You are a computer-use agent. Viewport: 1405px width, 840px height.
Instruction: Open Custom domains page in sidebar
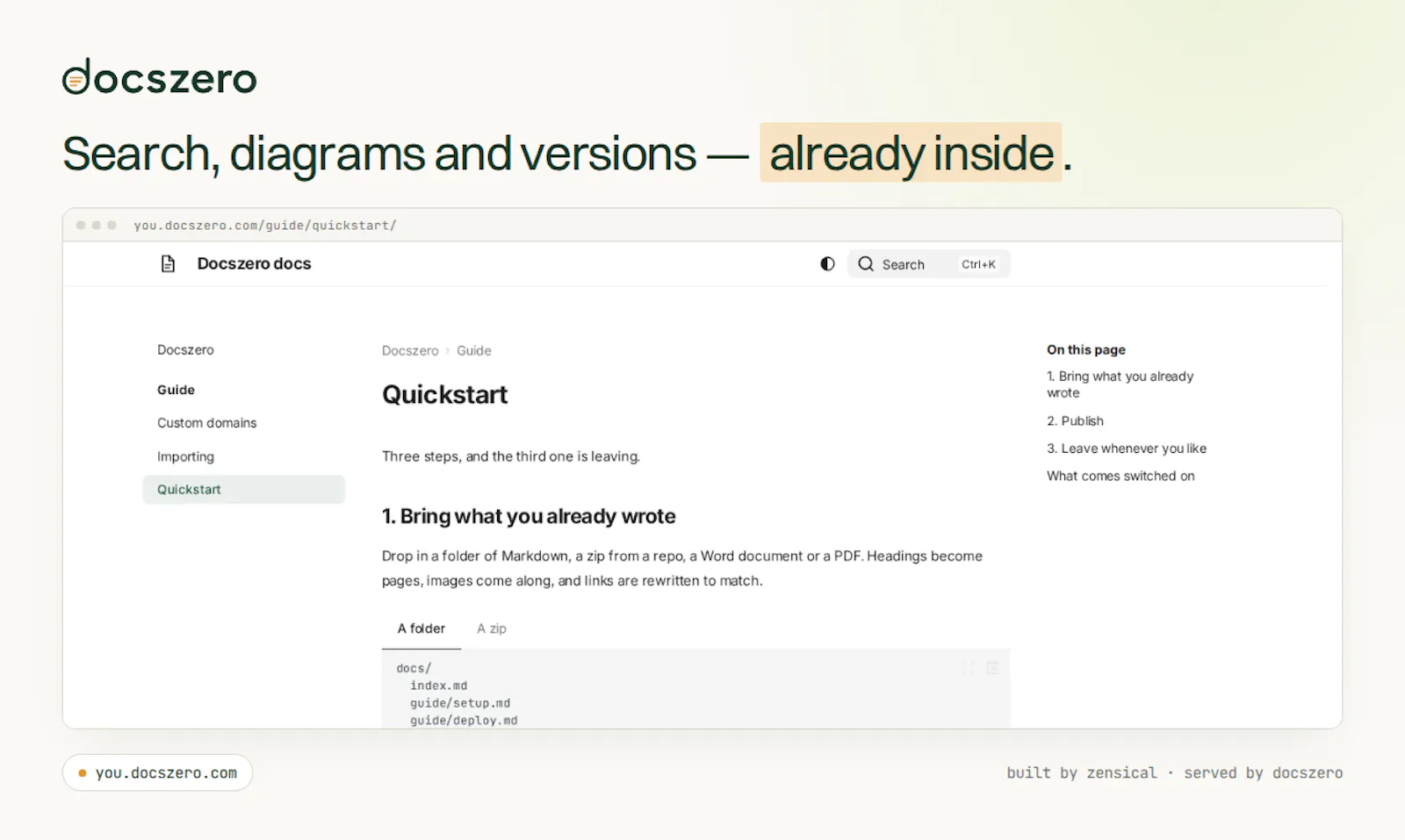pos(207,423)
